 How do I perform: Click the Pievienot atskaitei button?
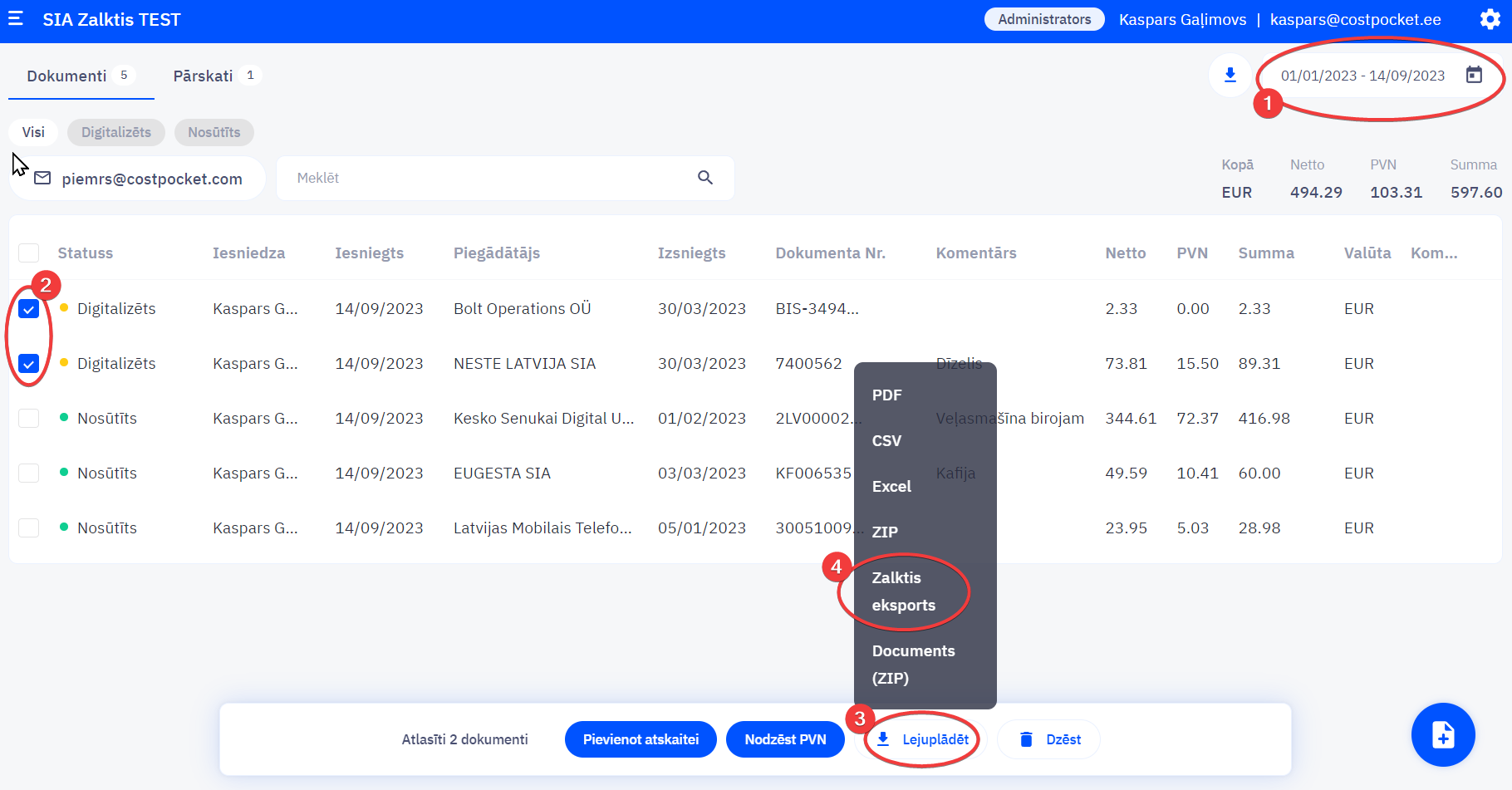click(x=641, y=739)
